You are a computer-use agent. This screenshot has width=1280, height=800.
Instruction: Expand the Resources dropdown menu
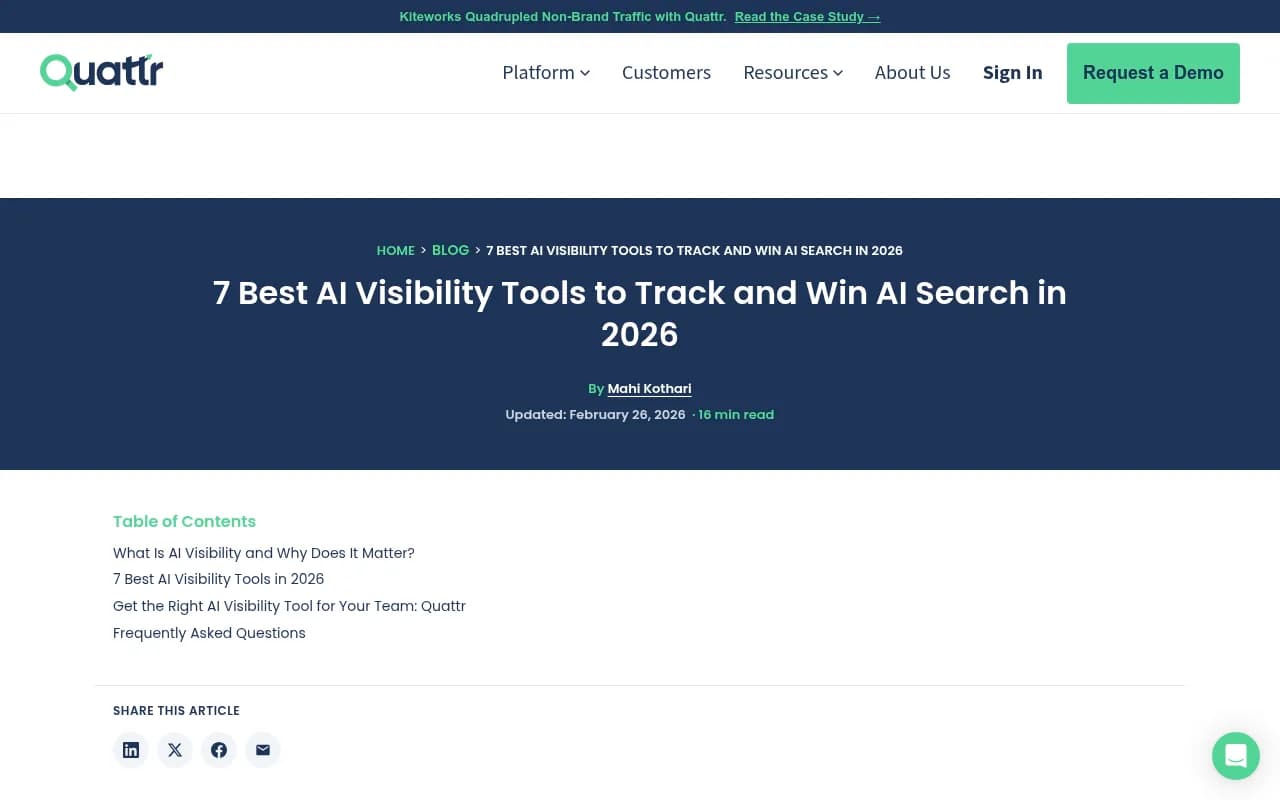(x=792, y=72)
